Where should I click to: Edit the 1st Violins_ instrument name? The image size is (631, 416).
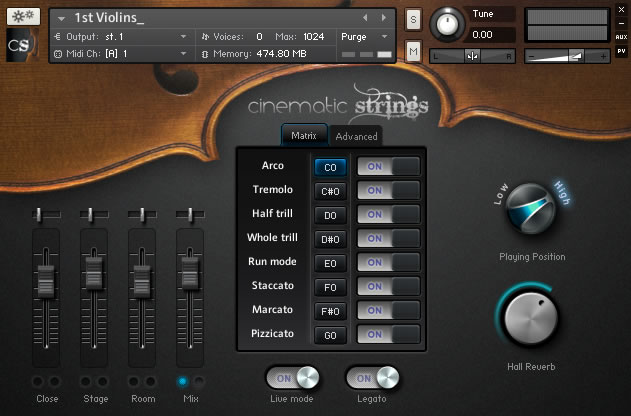click(109, 18)
